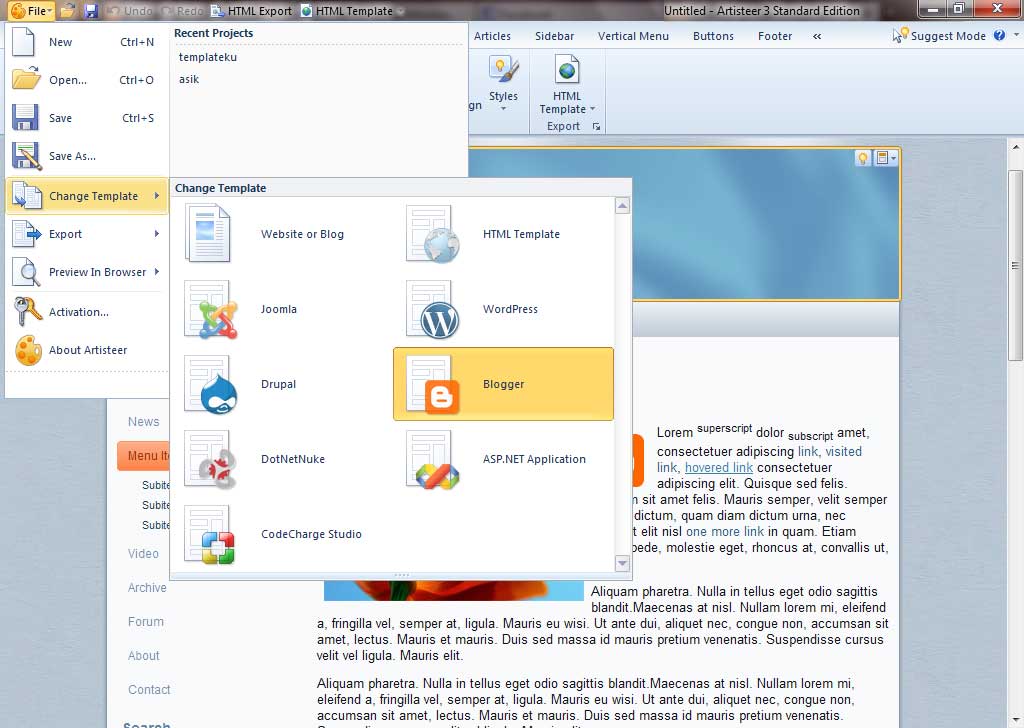Click the Undo button in title bar
This screenshot has width=1024, height=728.
tap(129, 10)
